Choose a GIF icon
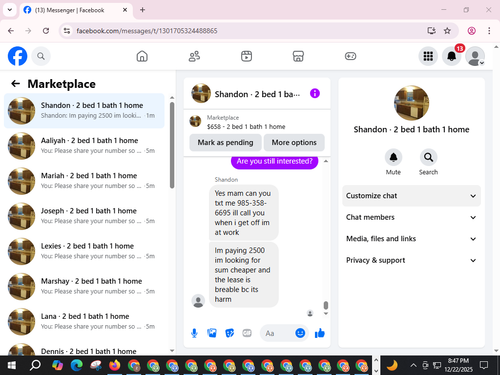The width and height of the screenshot is (500, 375). [247, 333]
